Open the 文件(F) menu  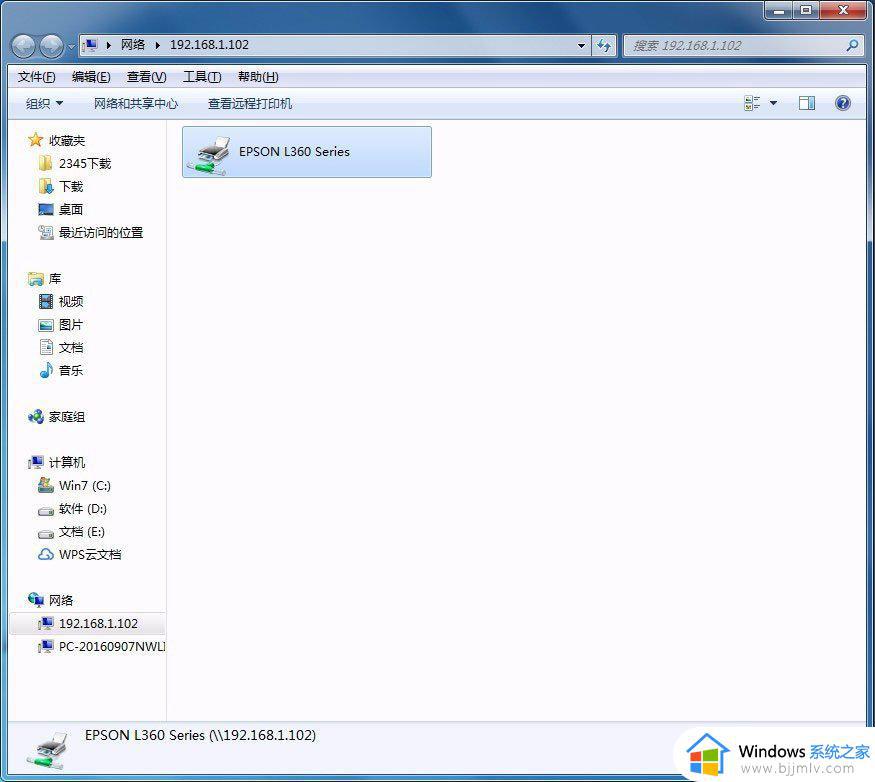[36, 77]
